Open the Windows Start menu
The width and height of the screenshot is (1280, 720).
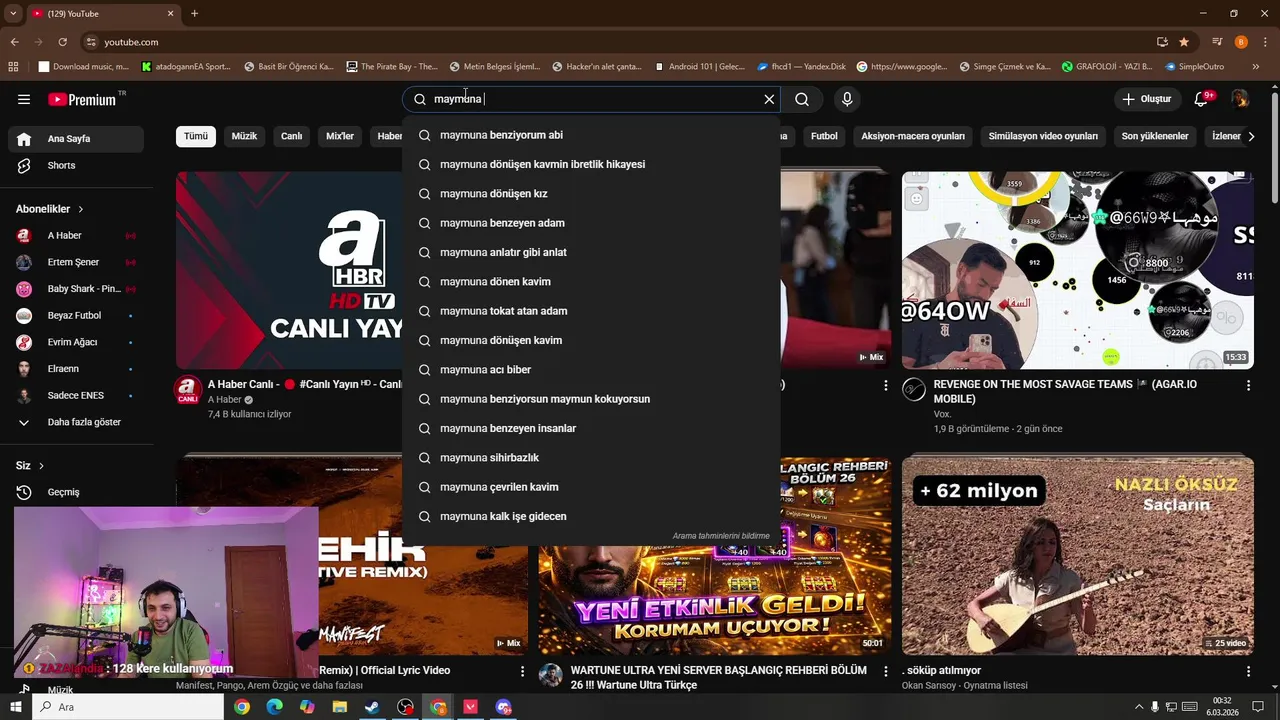[x=16, y=707]
